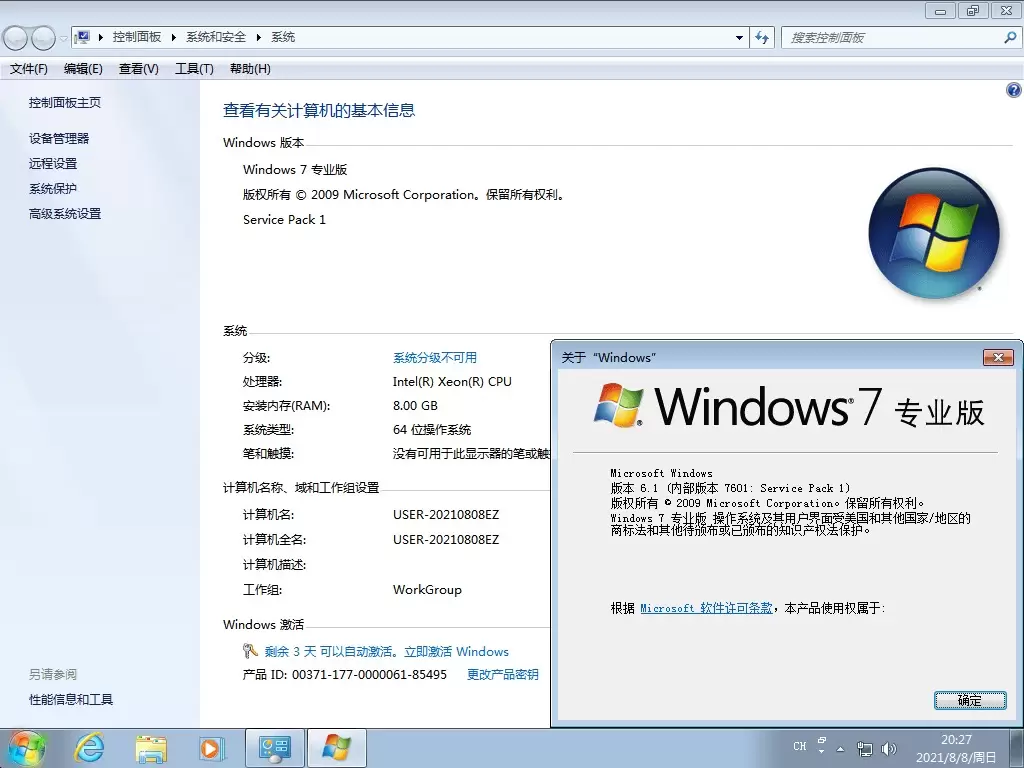Click the computer icon in address bar
Screen dimensions: 1024x768
tap(82, 37)
